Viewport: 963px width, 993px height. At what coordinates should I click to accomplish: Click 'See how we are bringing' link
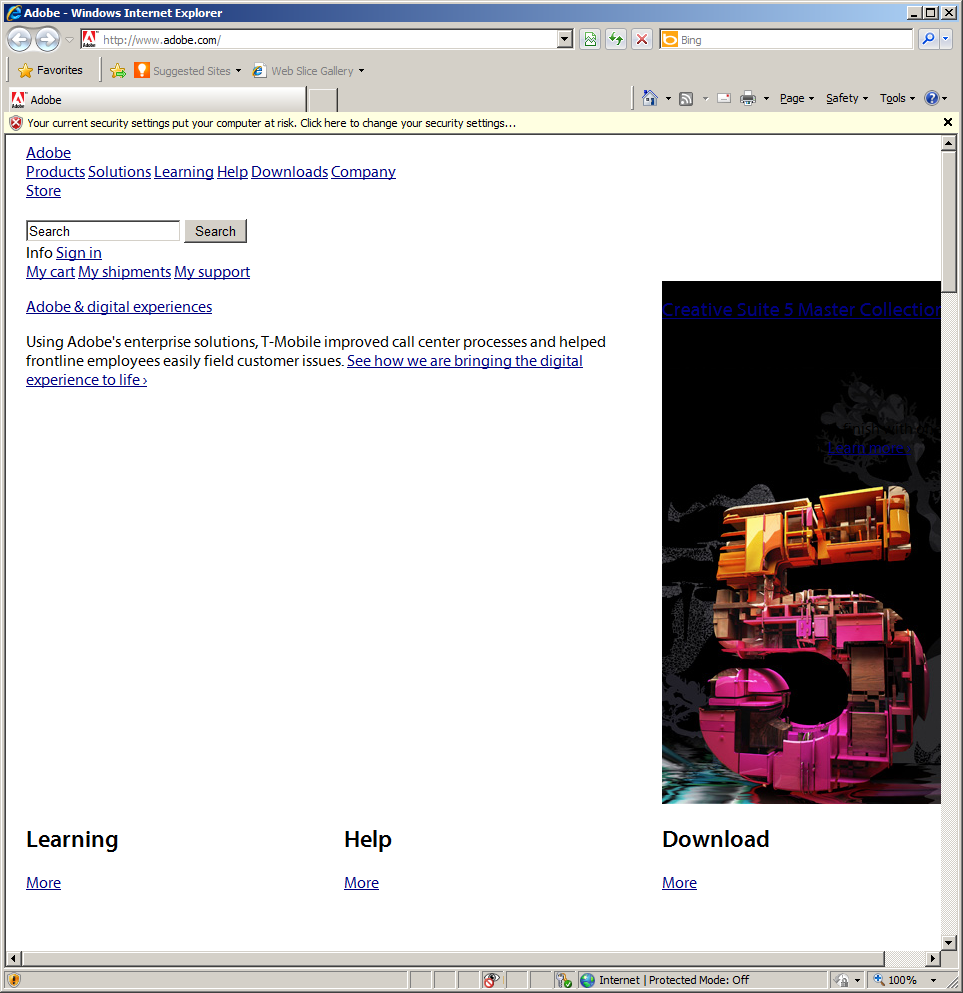point(465,361)
